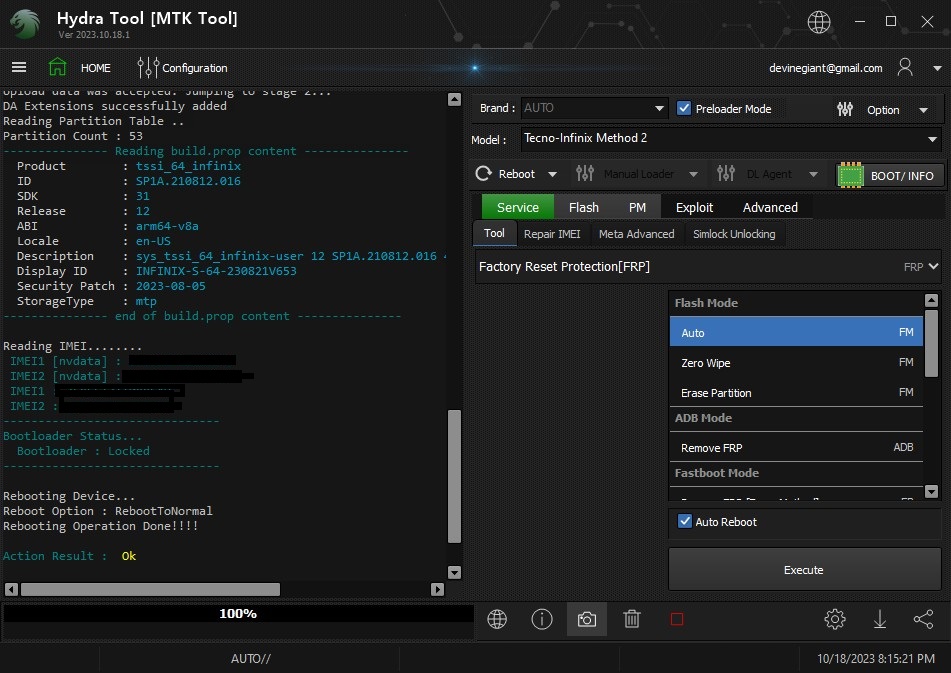This screenshot has height=673, width=951.
Task: Click the date time status bar entry
Action: [x=875, y=658]
